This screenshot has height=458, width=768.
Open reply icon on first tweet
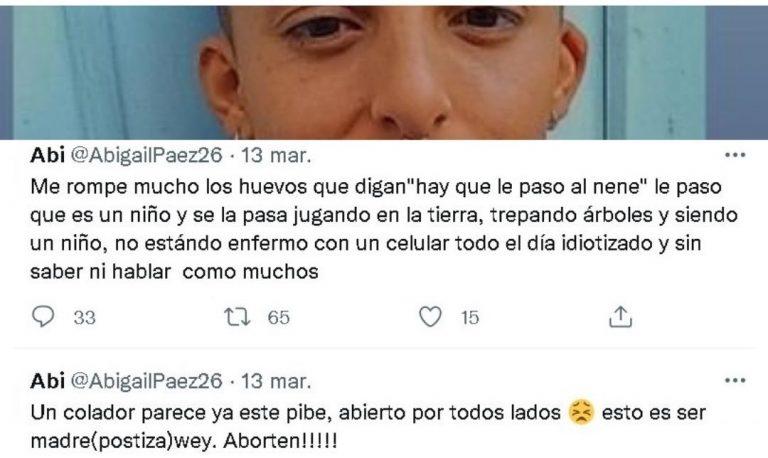[43, 317]
